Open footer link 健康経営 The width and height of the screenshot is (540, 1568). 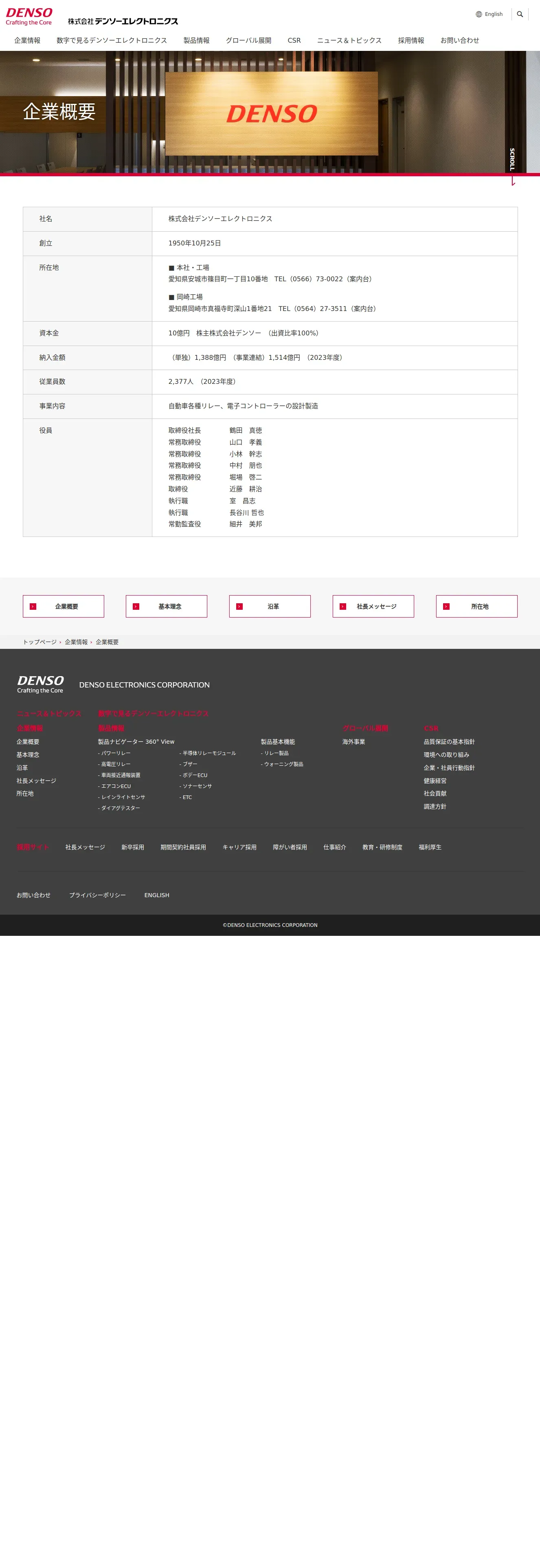435,780
